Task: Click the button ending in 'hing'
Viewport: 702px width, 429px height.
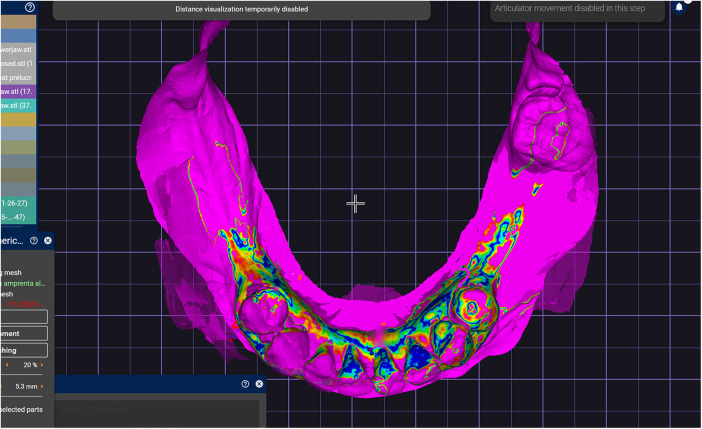Action: tap(24, 350)
